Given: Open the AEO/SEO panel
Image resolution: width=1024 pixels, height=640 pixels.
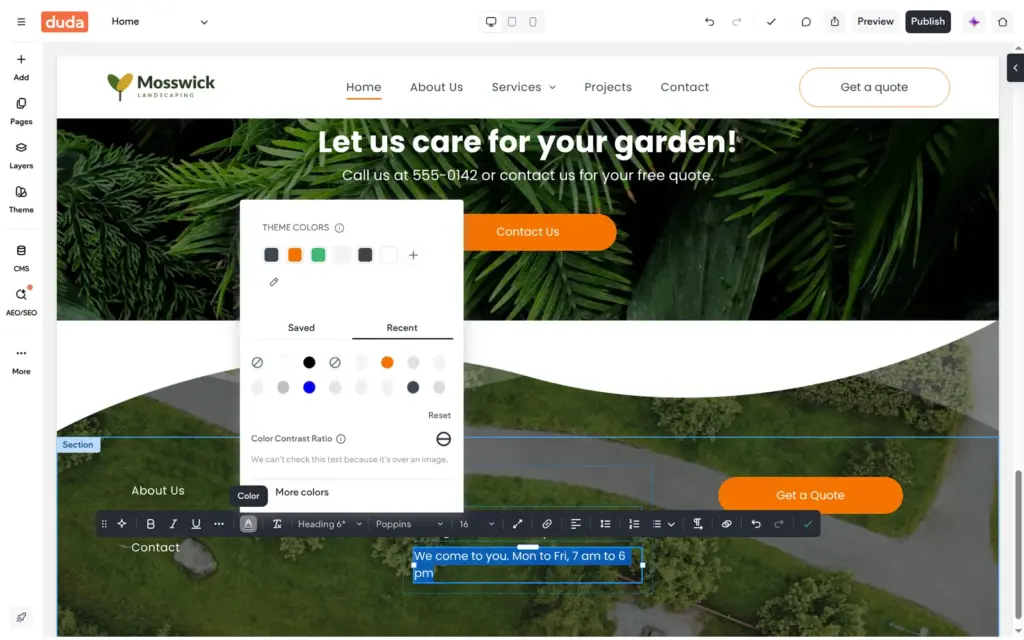Looking at the screenshot, I should pyautogui.click(x=21, y=302).
